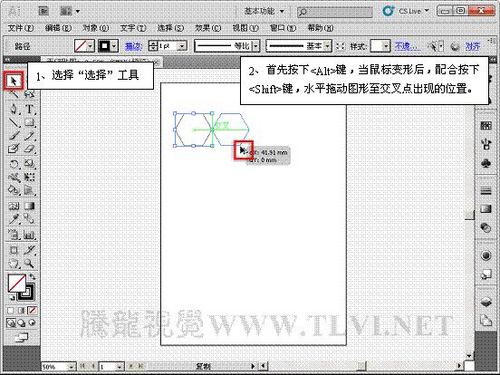Select the Line Segment tool
500x375 pixels.
(x=14, y=122)
